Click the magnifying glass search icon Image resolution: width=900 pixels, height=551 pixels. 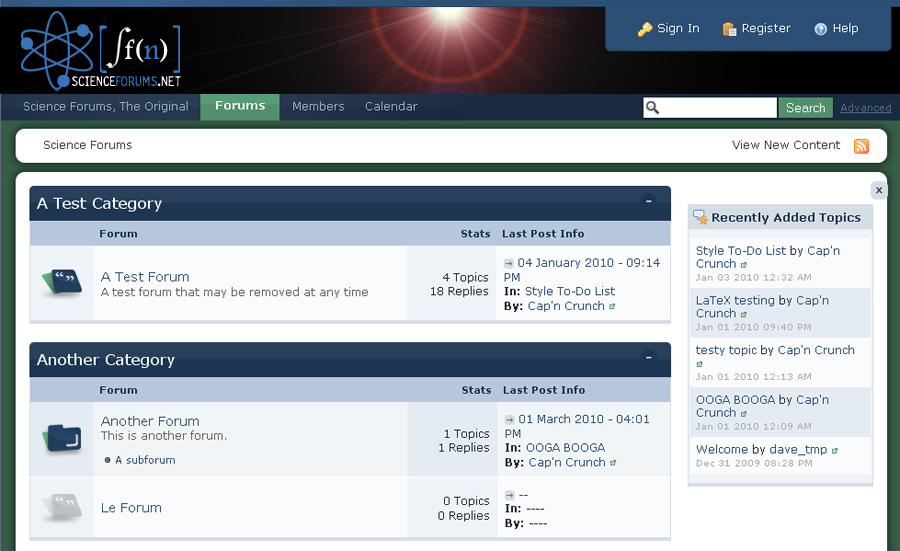pos(652,107)
